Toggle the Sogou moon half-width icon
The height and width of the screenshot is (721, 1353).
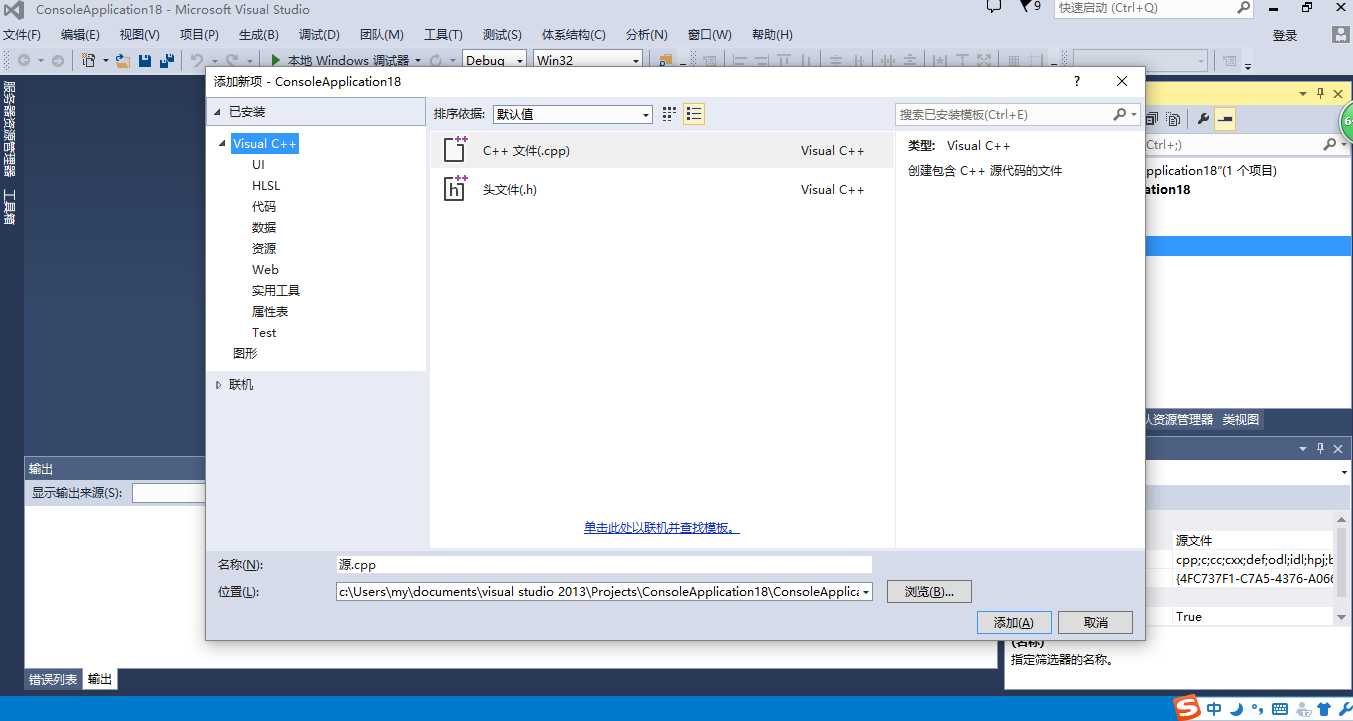point(1236,709)
